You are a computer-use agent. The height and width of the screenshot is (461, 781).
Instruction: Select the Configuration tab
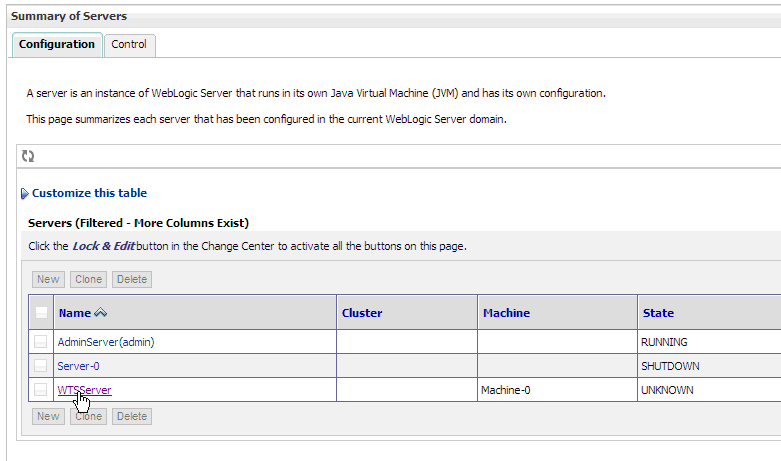tap(57, 45)
